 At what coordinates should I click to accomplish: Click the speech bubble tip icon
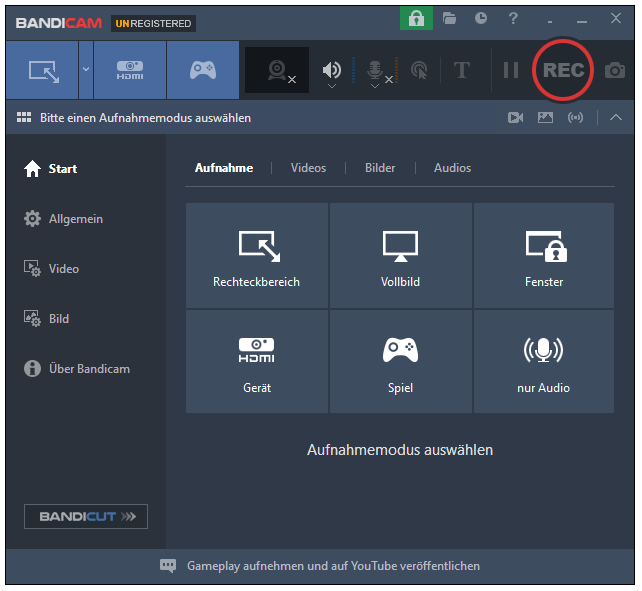[168, 566]
